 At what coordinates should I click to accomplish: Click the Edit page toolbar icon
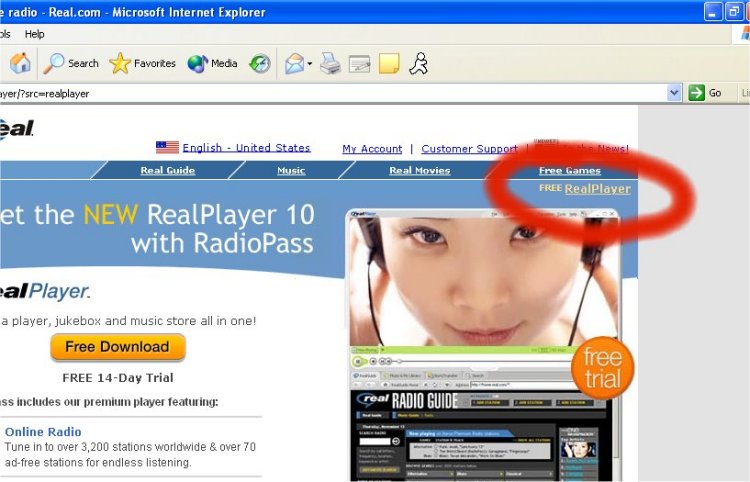pyautogui.click(x=359, y=64)
